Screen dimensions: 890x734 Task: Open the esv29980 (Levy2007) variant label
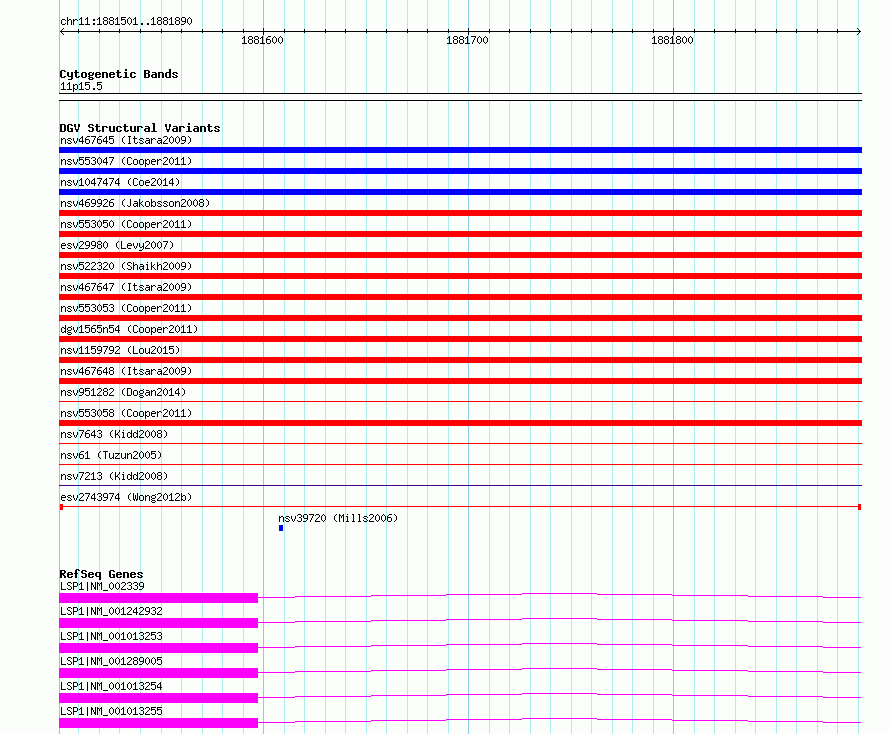click(x=117, y=245)
